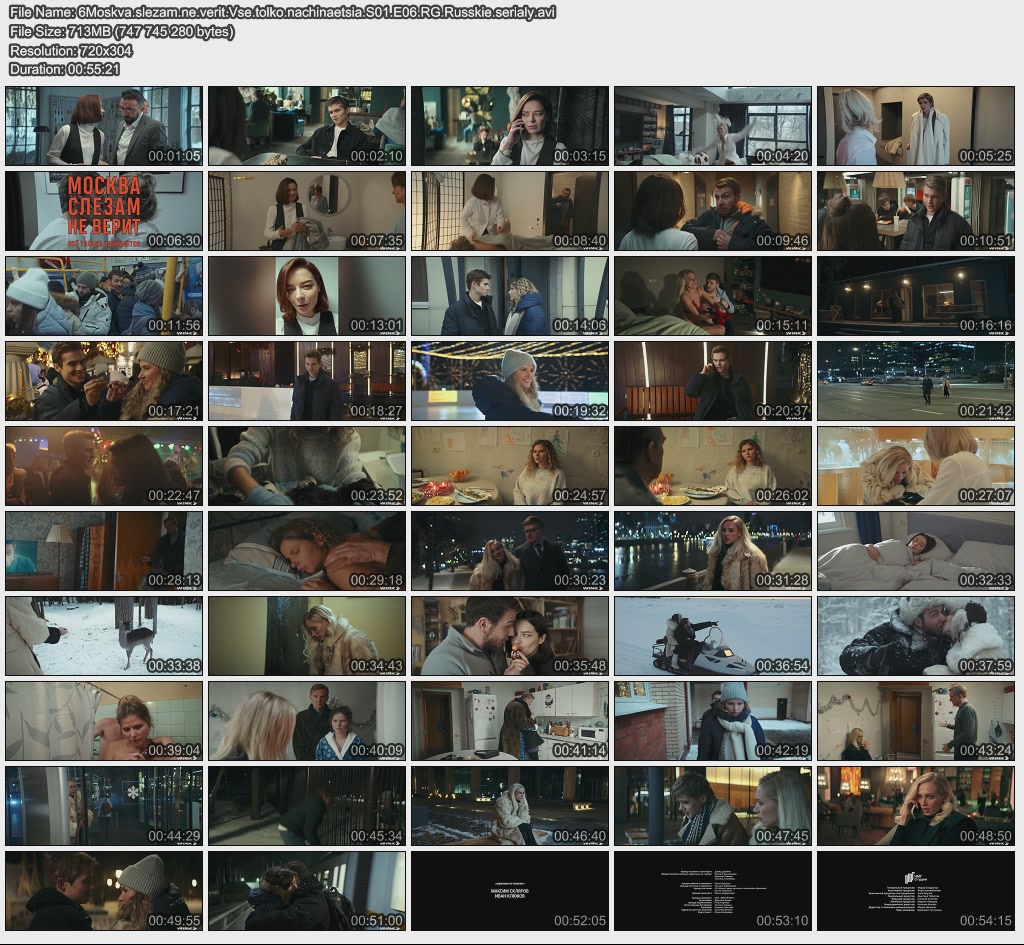Click the Resolution 720x304 text
Screen dimensions: 1024x945
tap(70, 50)
